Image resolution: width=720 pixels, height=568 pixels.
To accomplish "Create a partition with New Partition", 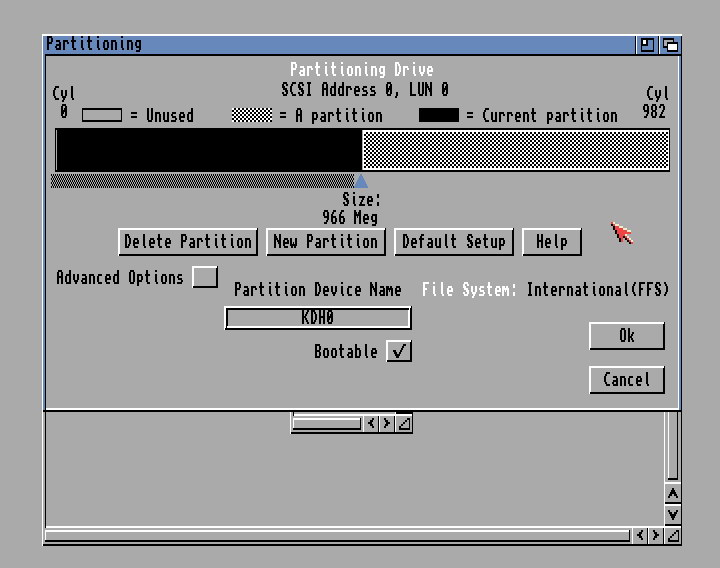I will (325, 242).
